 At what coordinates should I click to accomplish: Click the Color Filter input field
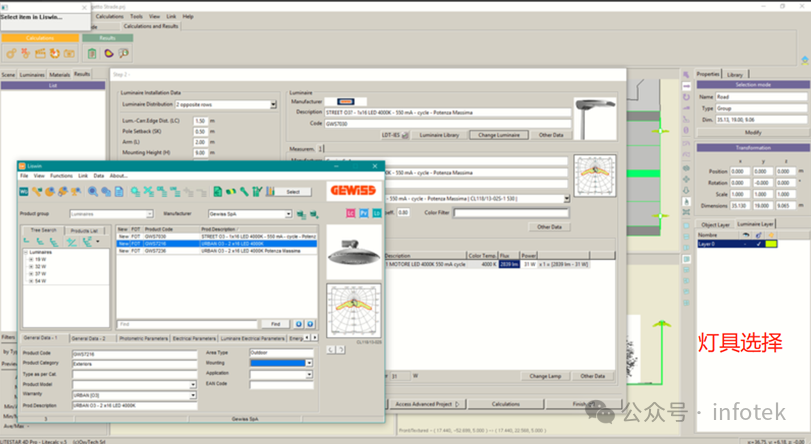pos(511,213)
